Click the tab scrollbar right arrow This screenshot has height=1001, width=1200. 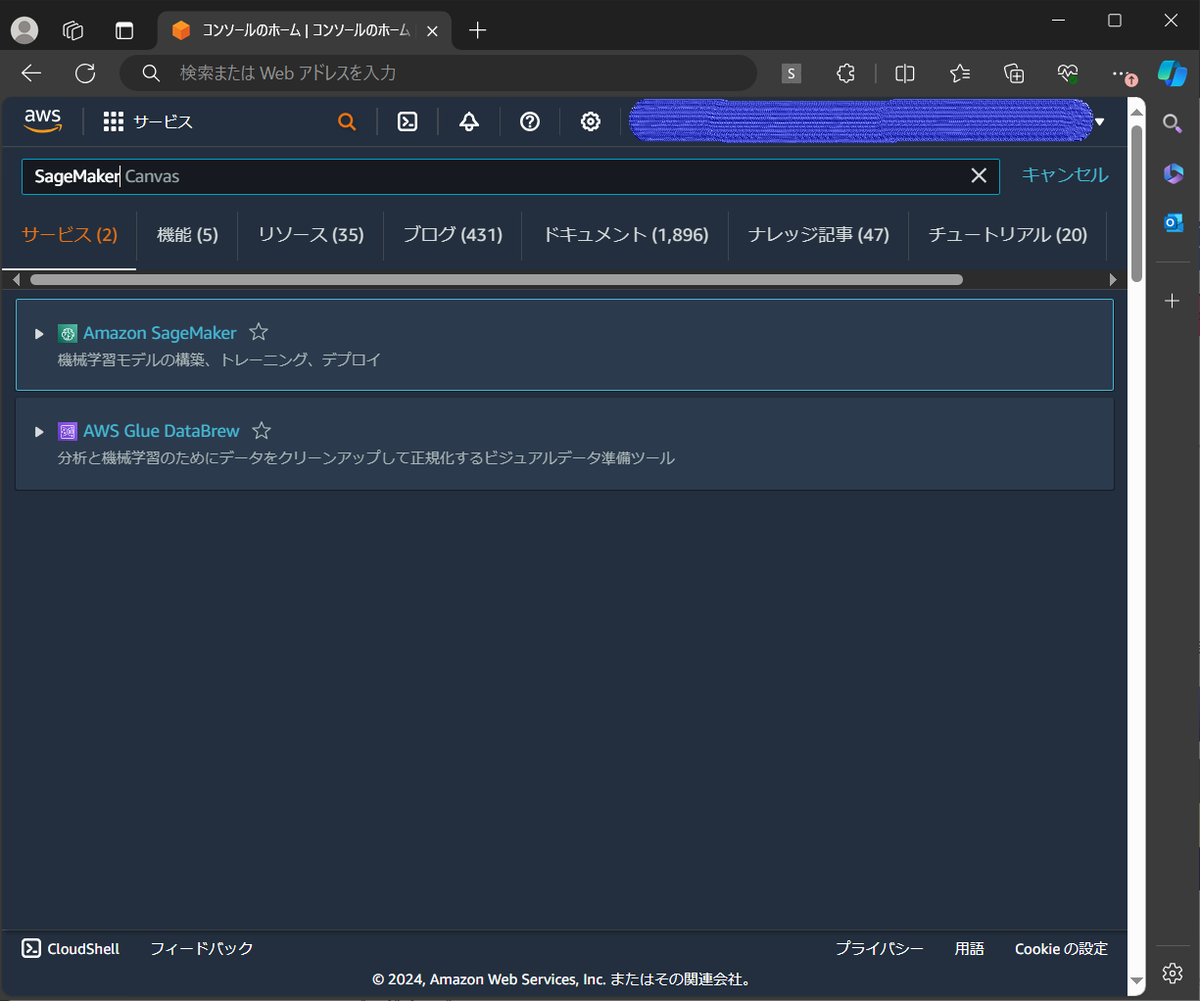coord(1113,280)
